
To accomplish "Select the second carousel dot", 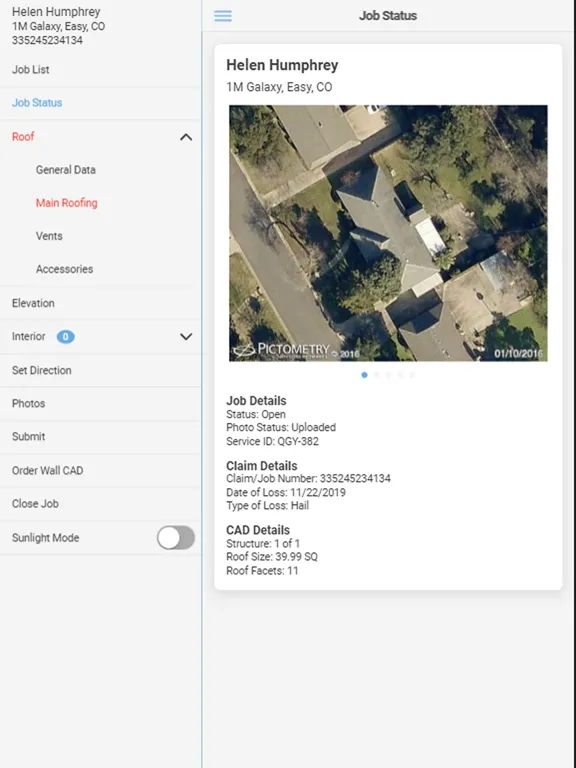I will coord(376,375).
